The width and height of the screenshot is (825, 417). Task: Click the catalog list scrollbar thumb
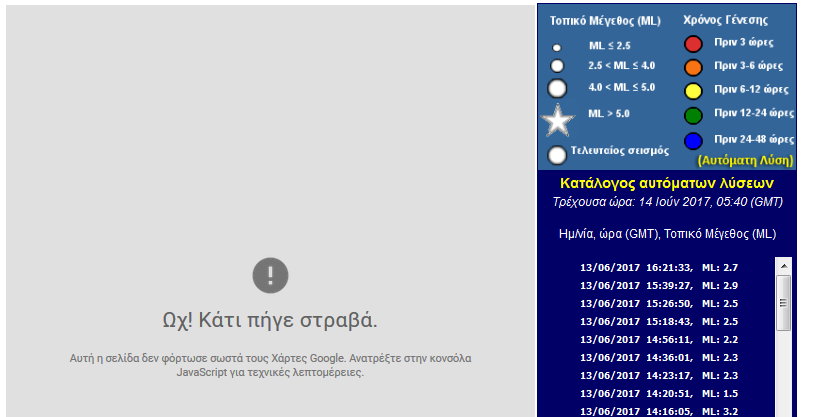coord(784,302)
